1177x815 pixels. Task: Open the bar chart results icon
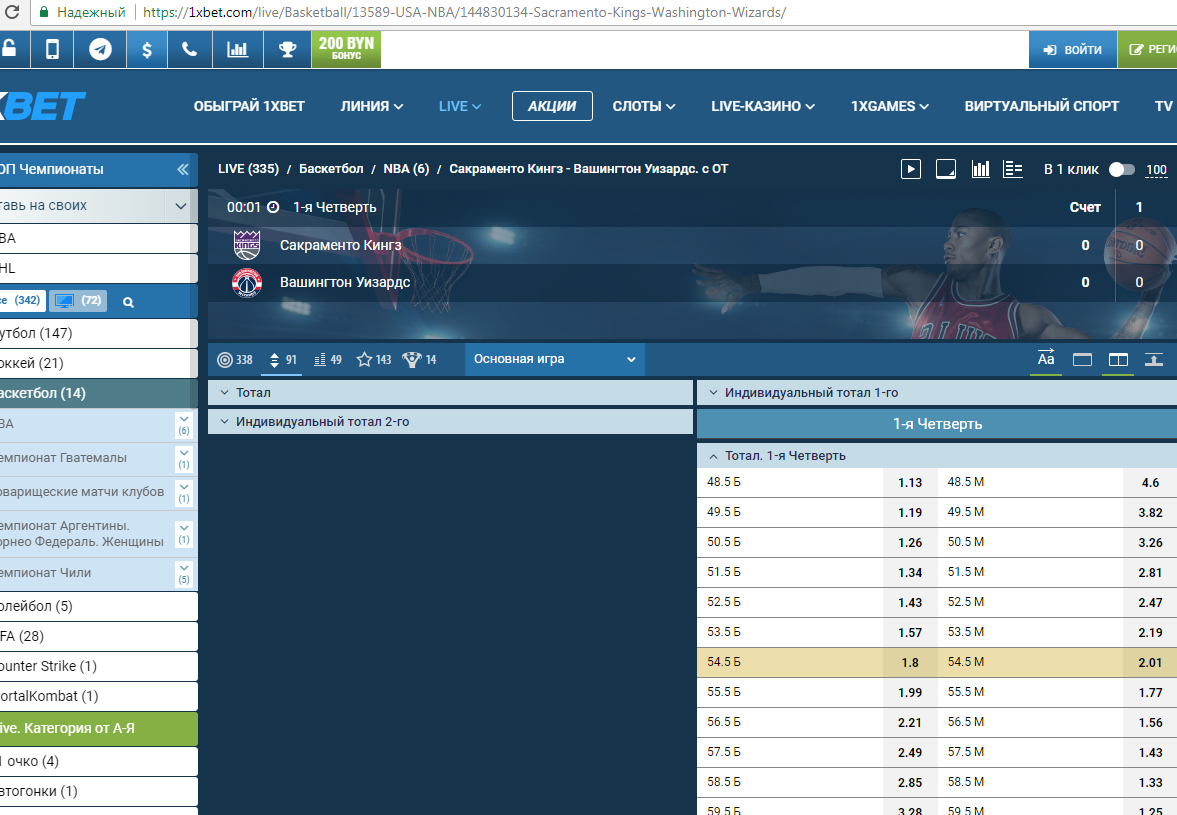point(237,50)
